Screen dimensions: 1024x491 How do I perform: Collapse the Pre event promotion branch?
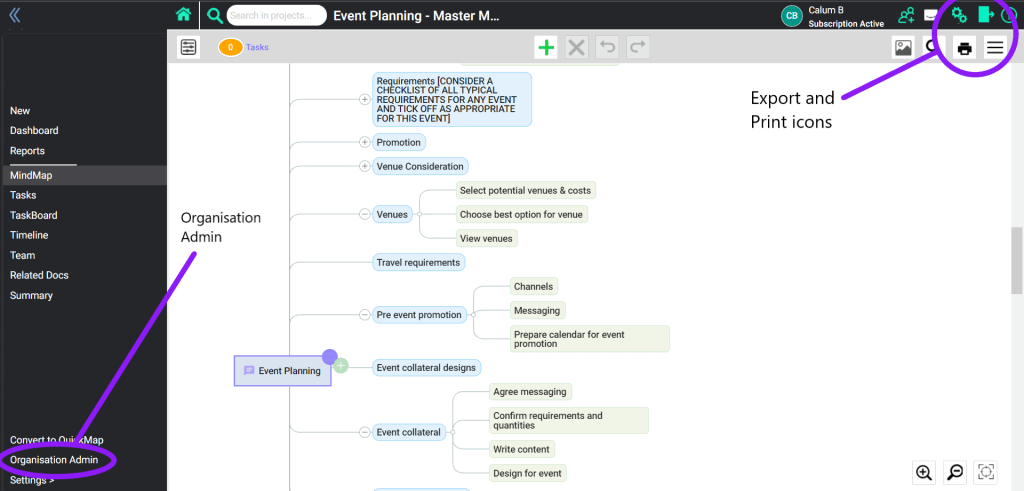364,315
